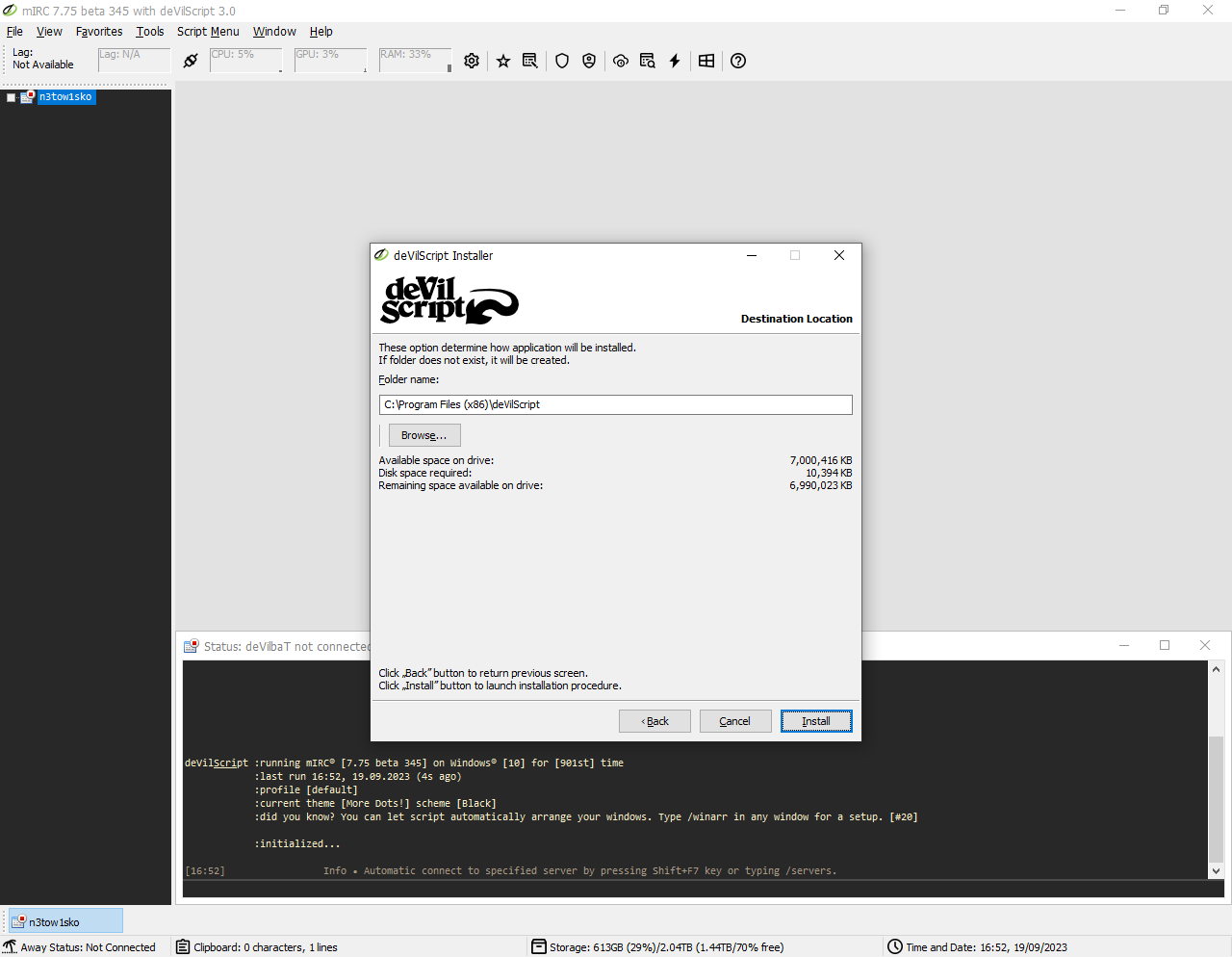The width and height of the screenshot is (1232, 957).
Task: Click the Status window scrollbar down arrow
Action: [x=1216, y=870]
